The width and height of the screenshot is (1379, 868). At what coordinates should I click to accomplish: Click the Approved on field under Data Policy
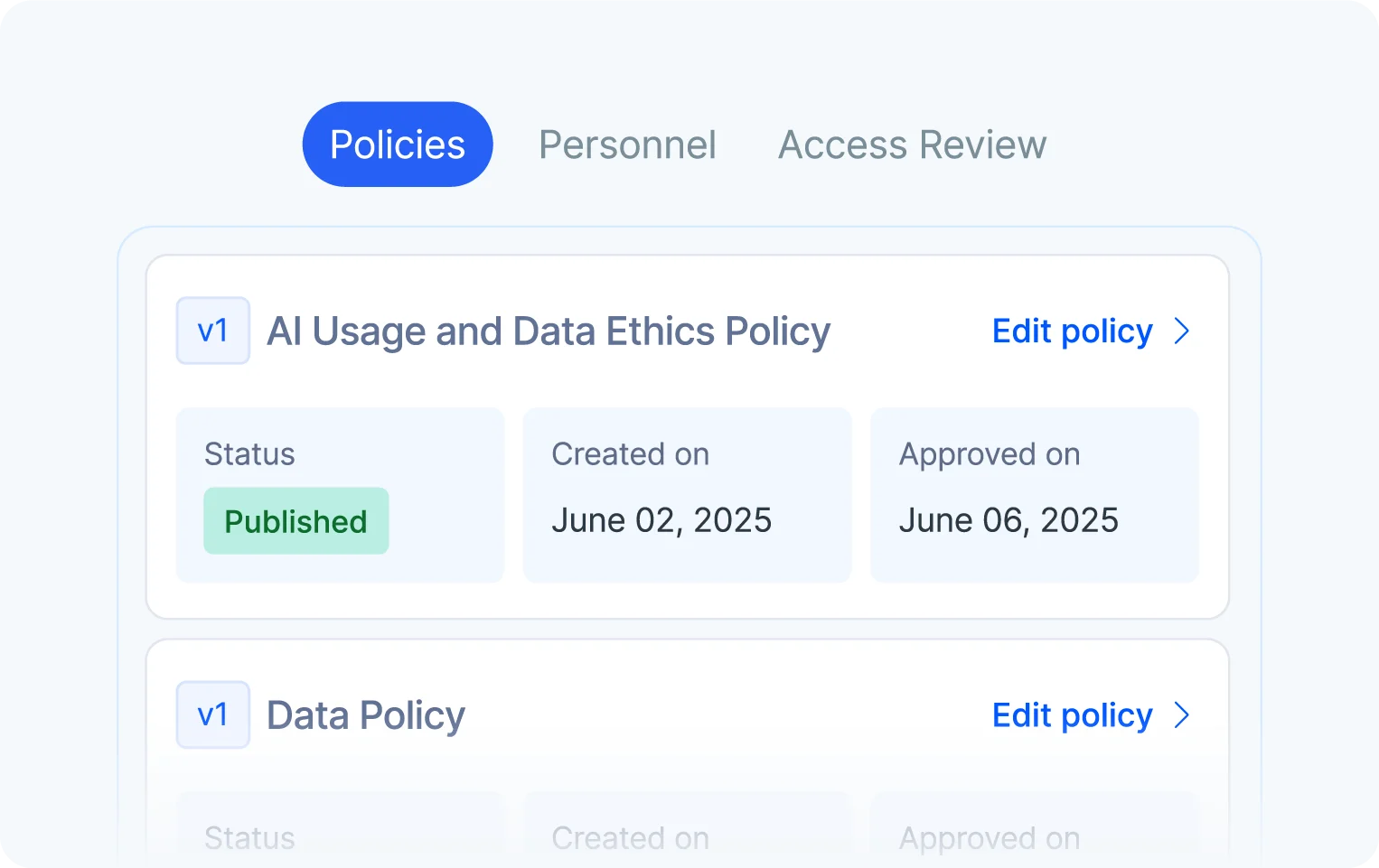pos(990,838)
